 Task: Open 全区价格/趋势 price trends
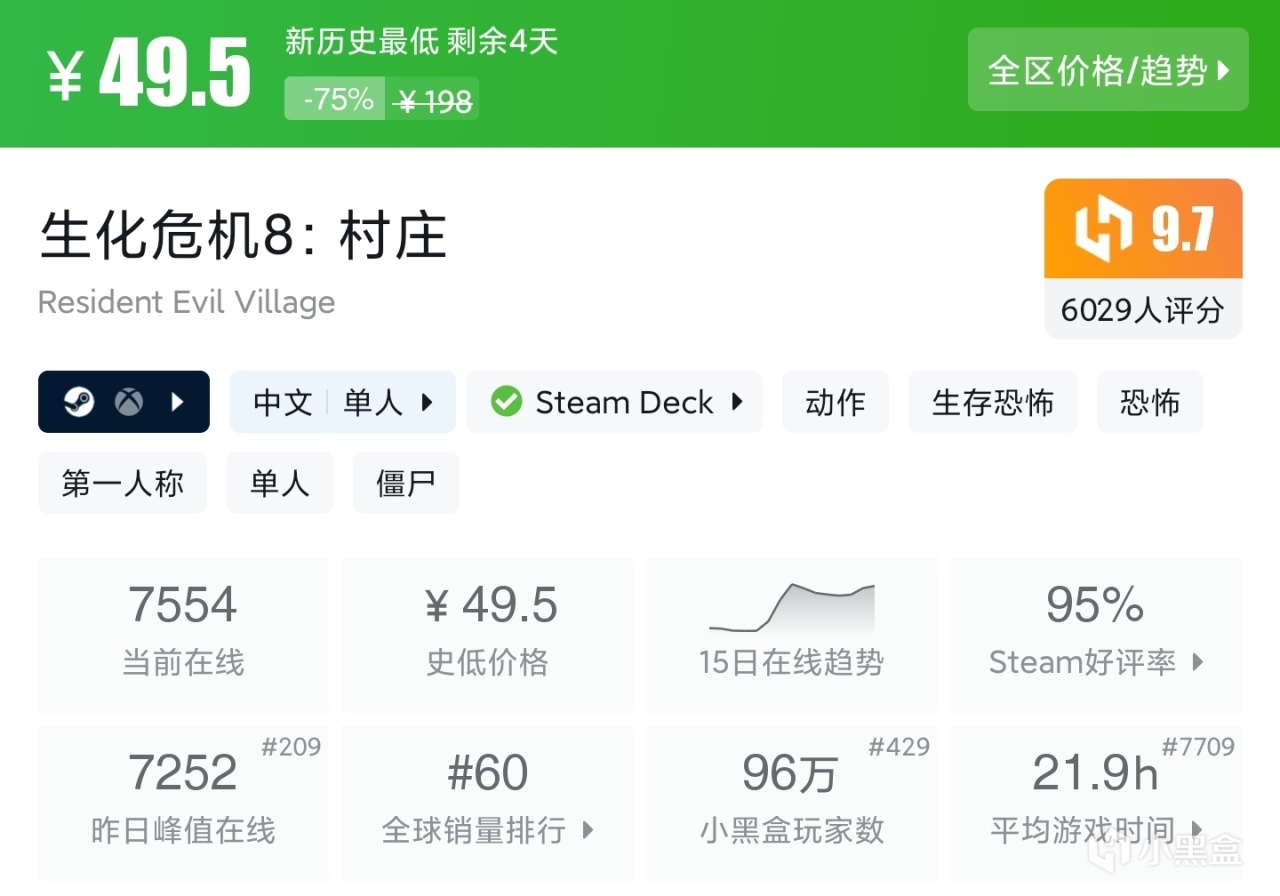pyautogui.click(x=1108, y=70)
